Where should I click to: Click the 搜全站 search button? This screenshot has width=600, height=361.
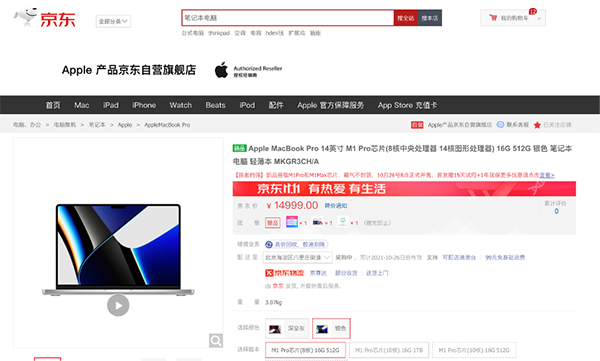(x=406, y=18)
